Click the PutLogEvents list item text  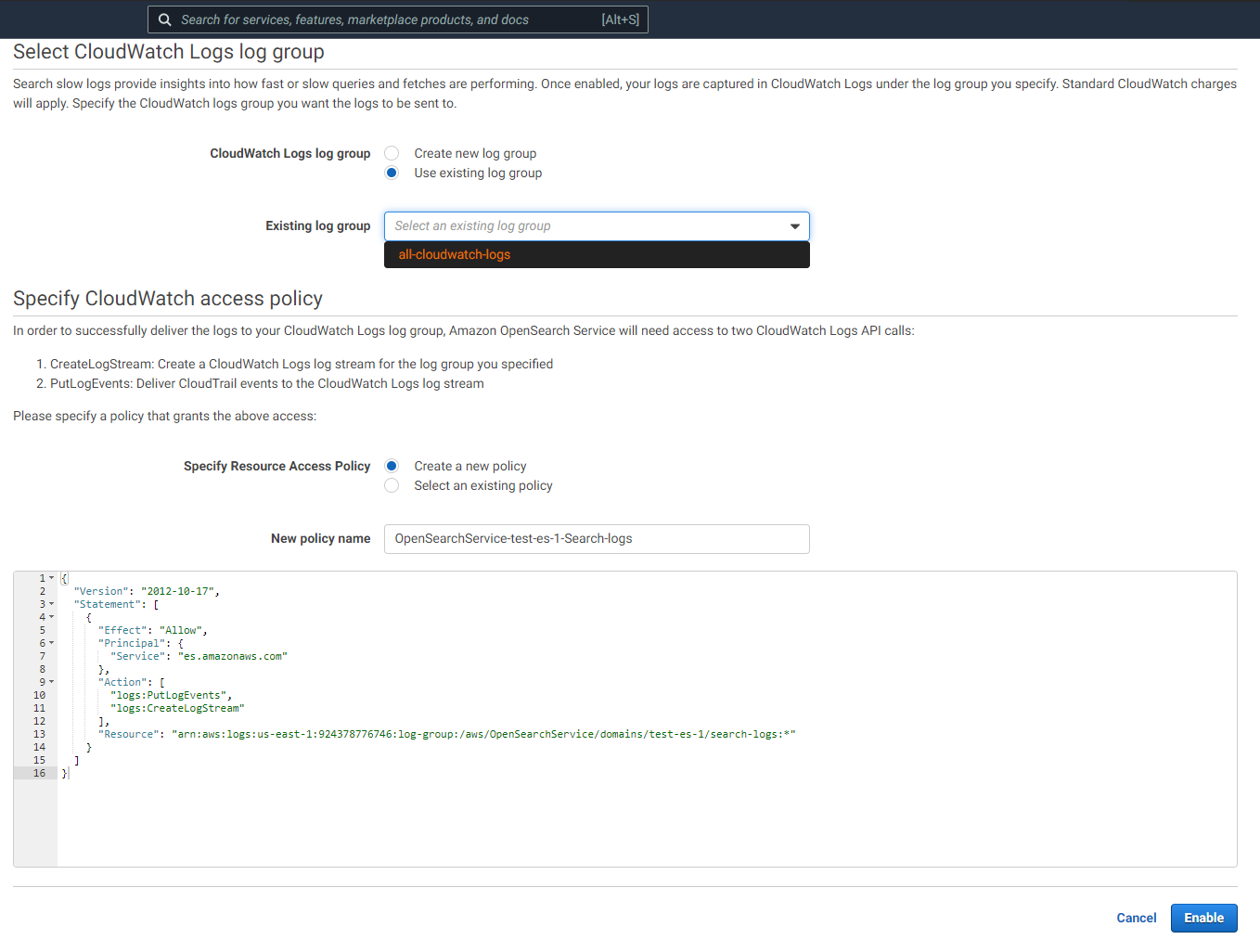[x=267, y=383]
